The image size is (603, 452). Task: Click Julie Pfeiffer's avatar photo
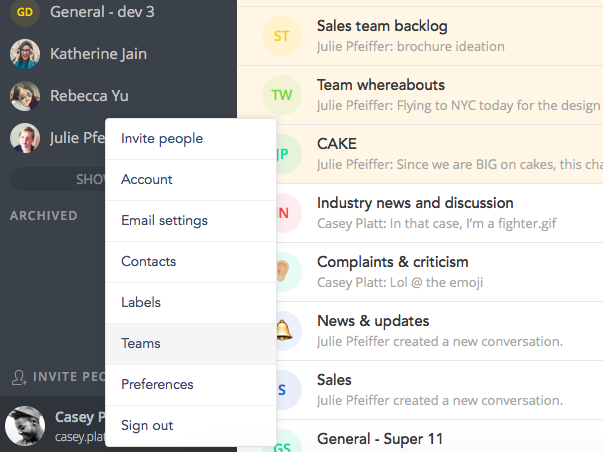pos(25,138)
